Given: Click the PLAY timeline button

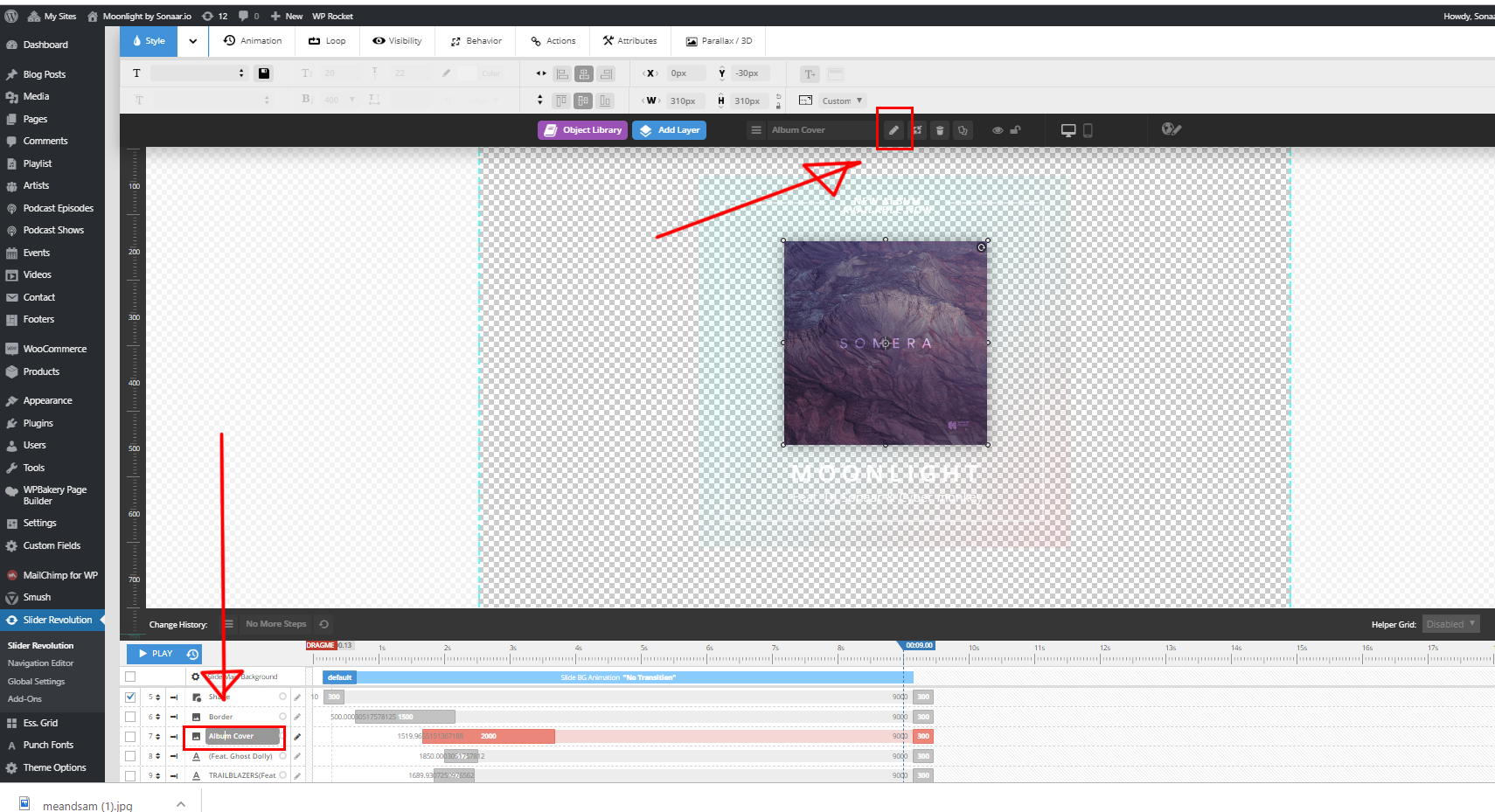Looking at the screenshot, I should 155,654.
